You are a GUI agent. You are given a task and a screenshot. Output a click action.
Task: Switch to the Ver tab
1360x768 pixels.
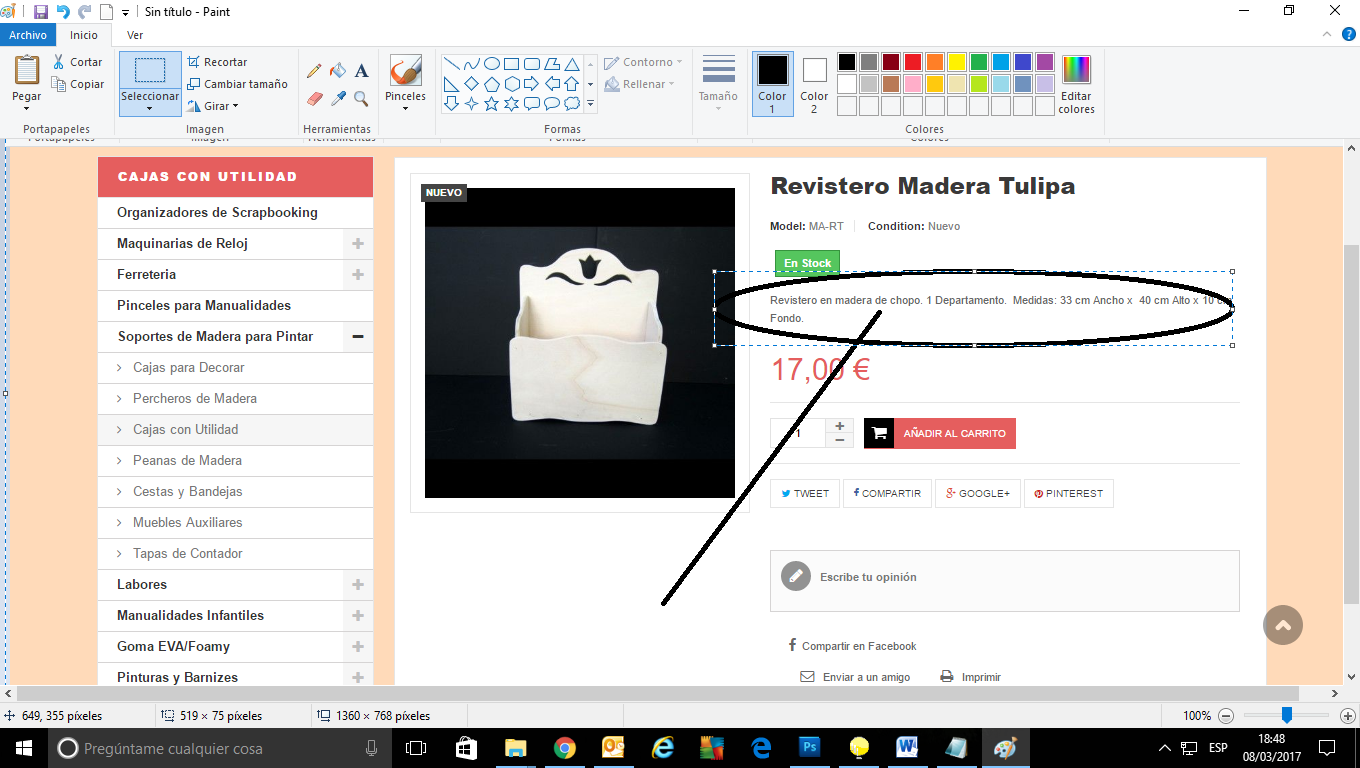click(135, 35)
